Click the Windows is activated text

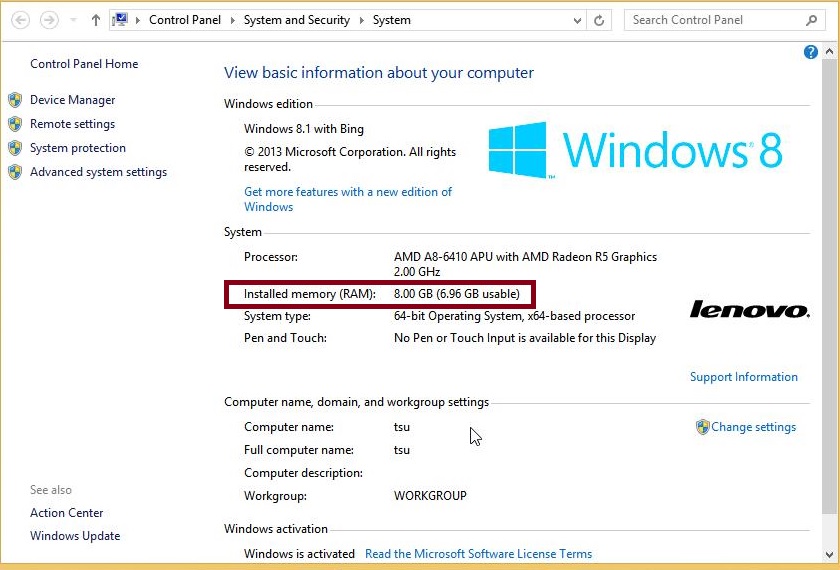point(299,554)
